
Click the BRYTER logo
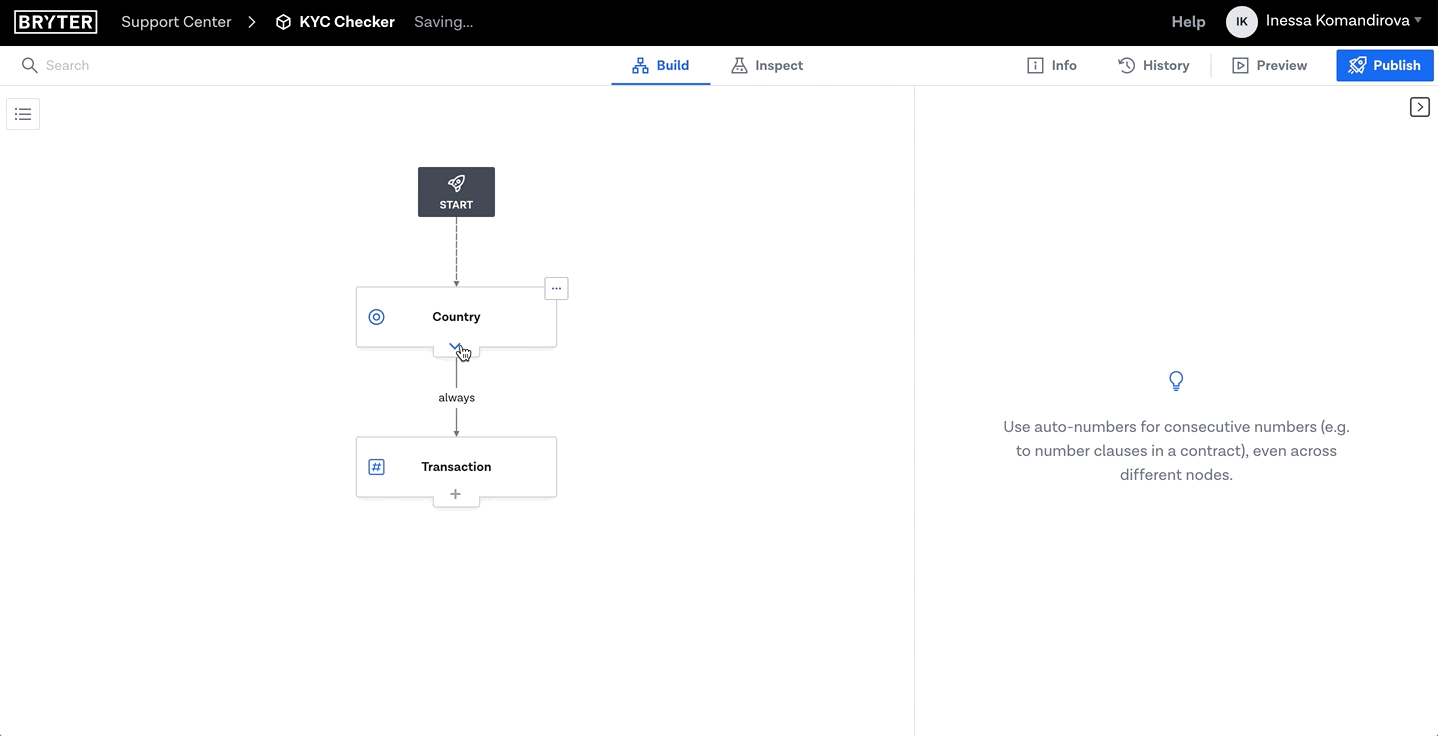click(x=56, y=22)
